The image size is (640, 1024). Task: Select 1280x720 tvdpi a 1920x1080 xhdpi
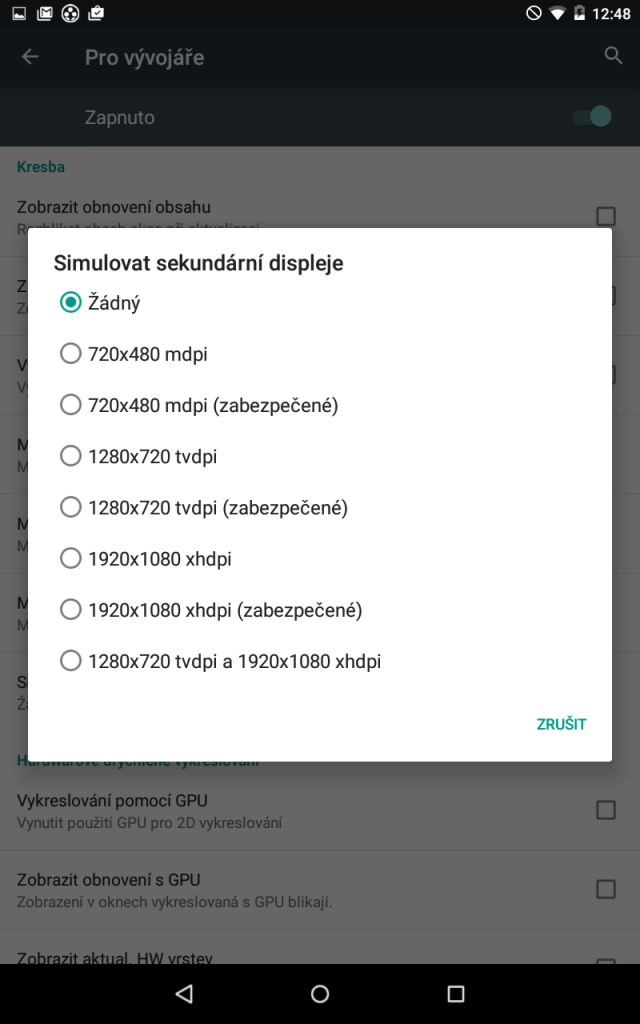pyautogui.click(x=319, y=661)
